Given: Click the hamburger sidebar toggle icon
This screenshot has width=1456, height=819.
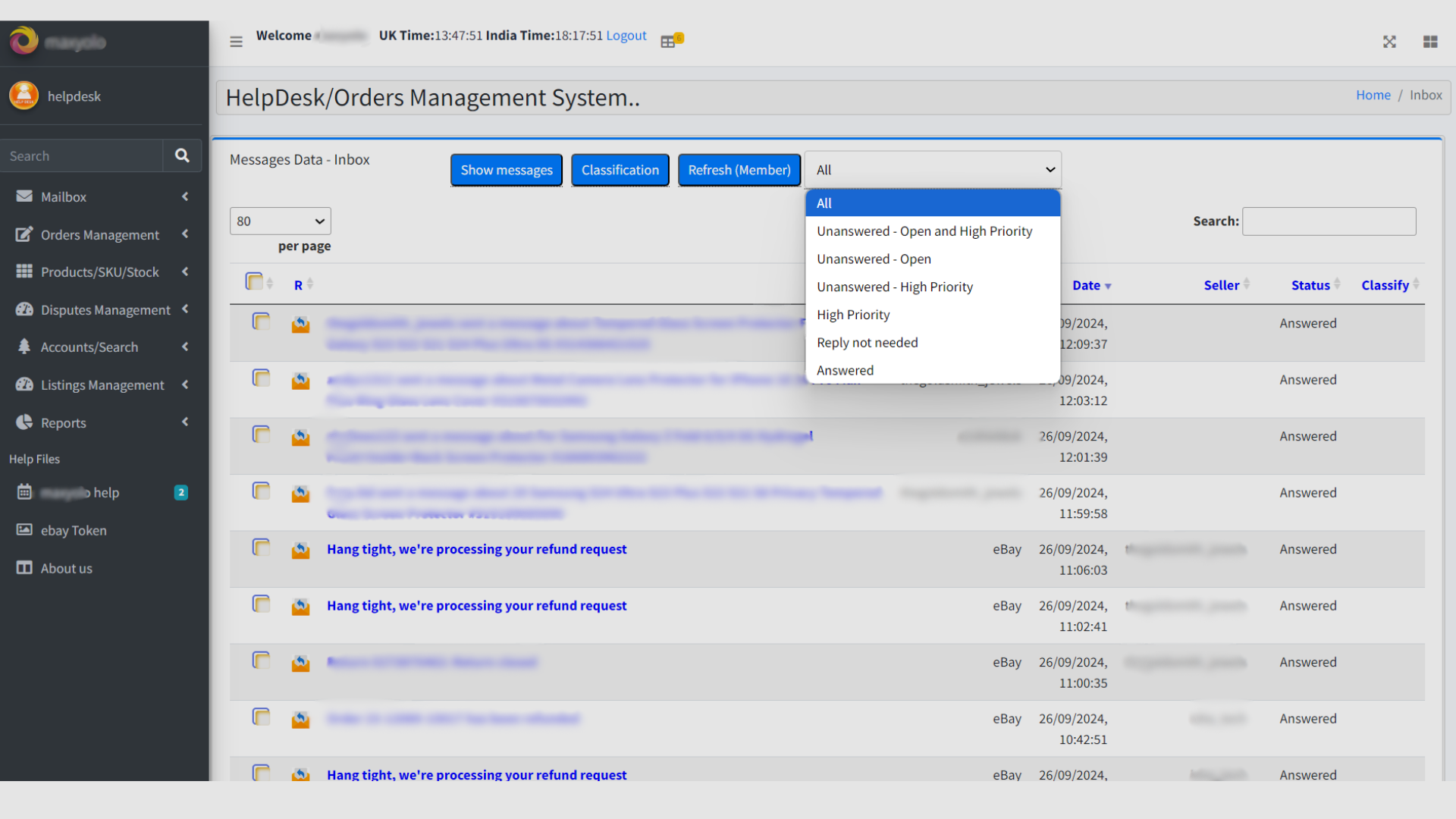Looking at the screenshot, I should point(236,42).
